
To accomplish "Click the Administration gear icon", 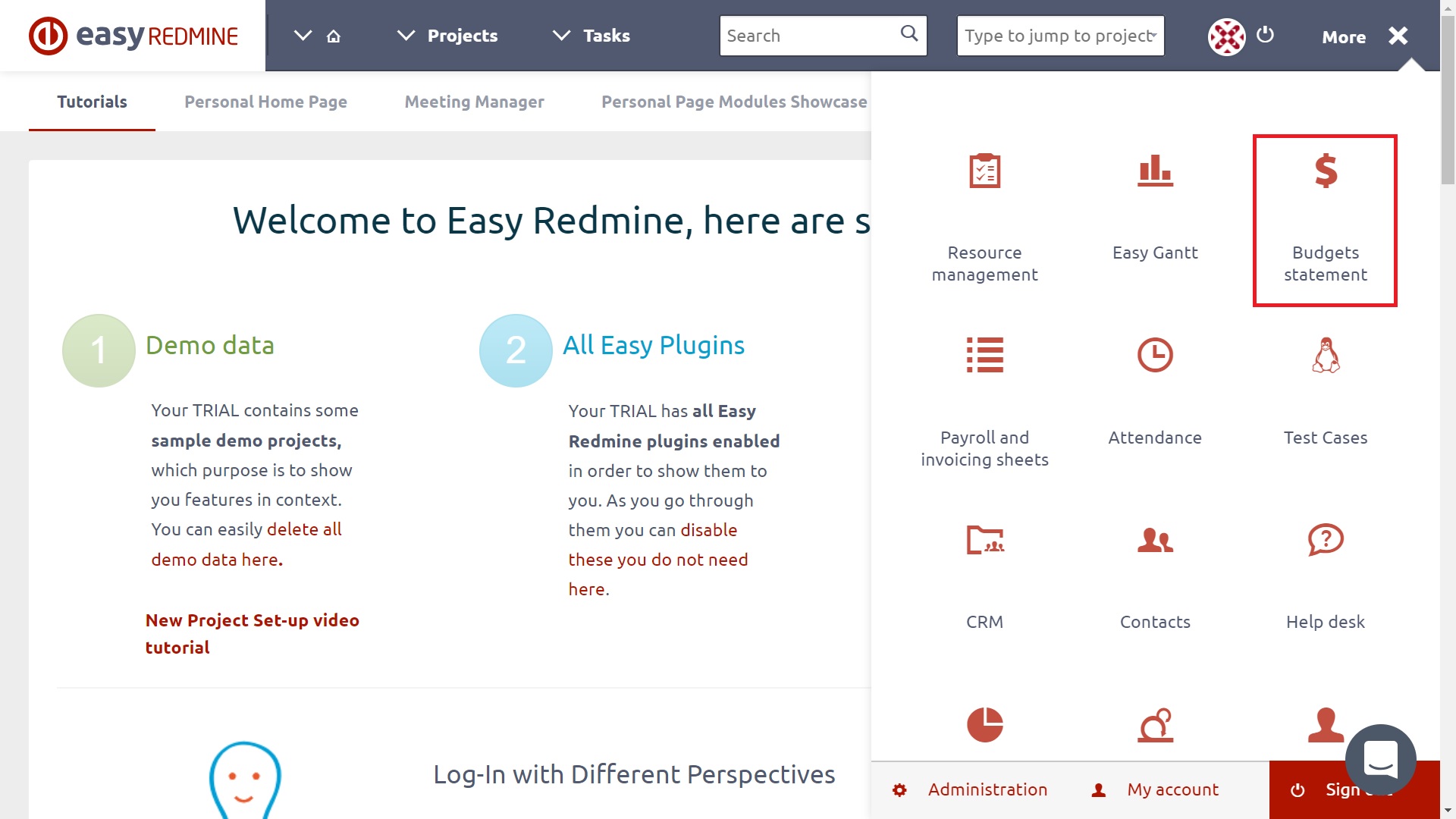I will pyautogui.click(x=899, y=790).
